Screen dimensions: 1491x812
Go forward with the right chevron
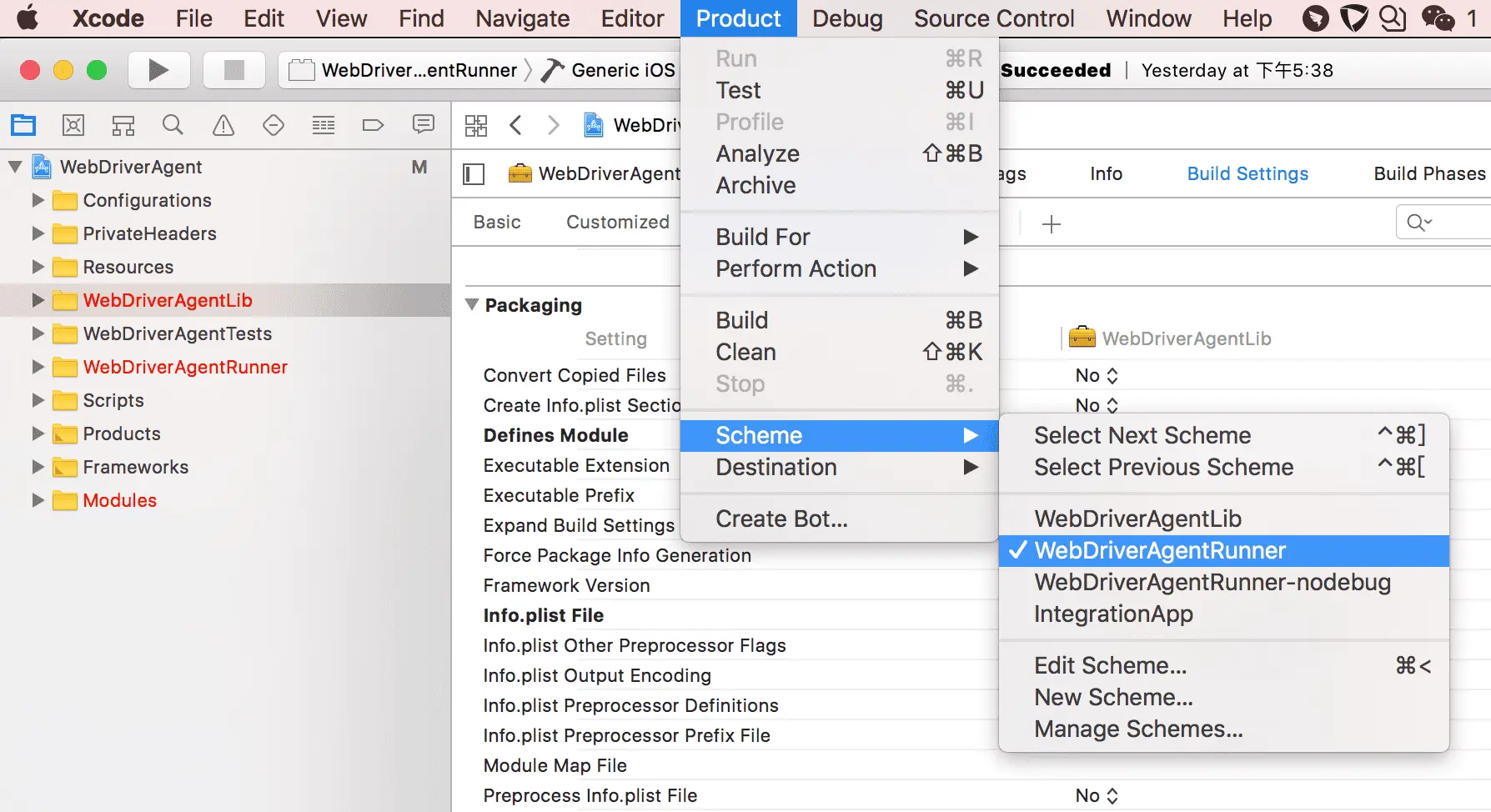(x=553, y=126)
